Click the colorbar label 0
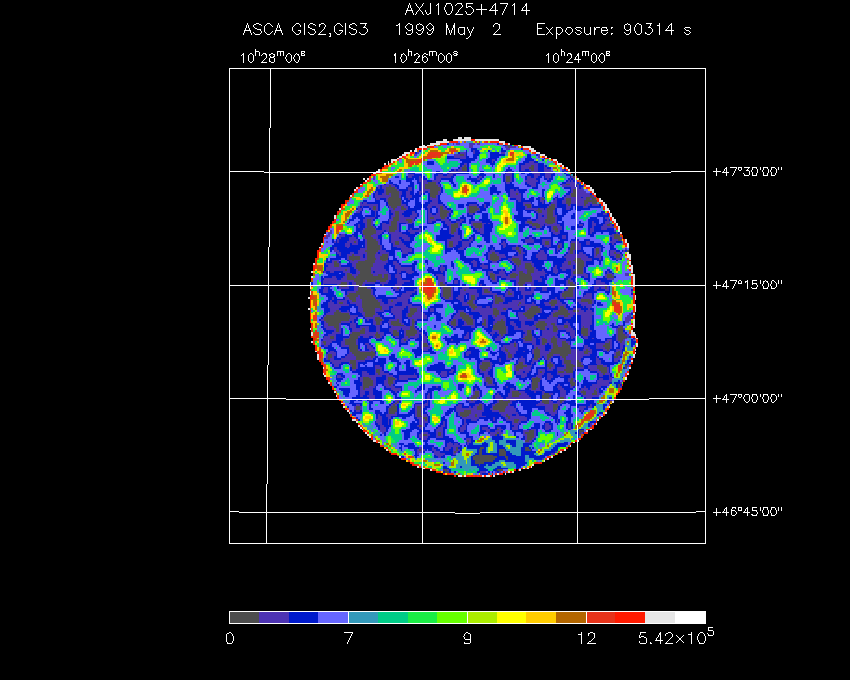Screen dimensions: 850x680 230,639
